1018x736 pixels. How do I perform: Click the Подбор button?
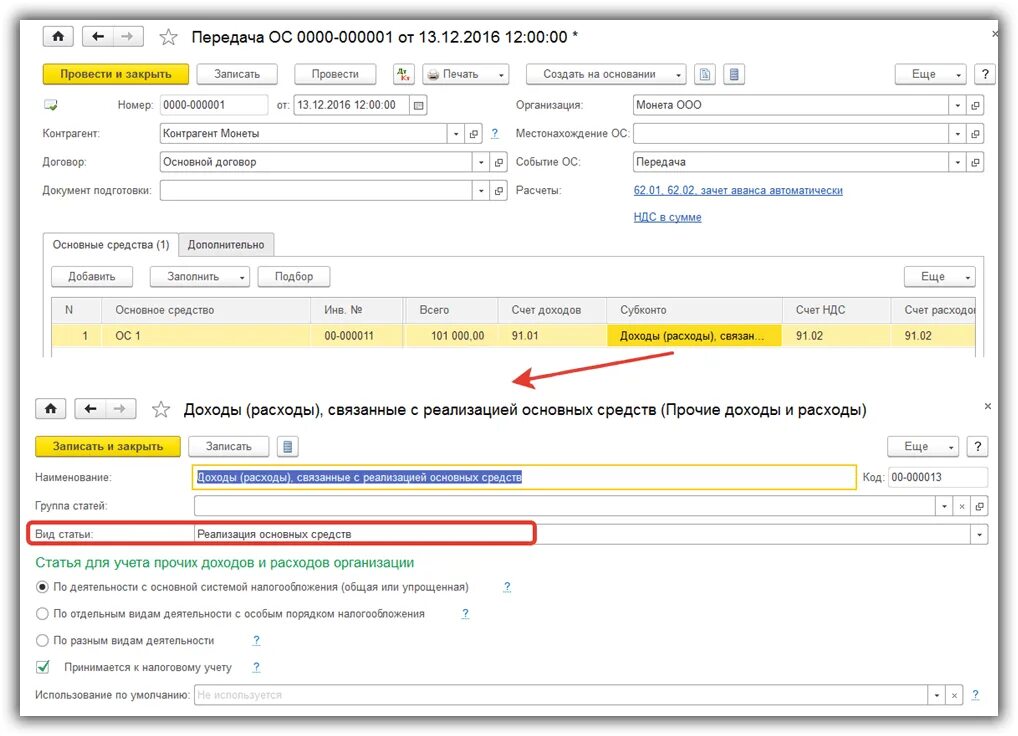[293, 276]
